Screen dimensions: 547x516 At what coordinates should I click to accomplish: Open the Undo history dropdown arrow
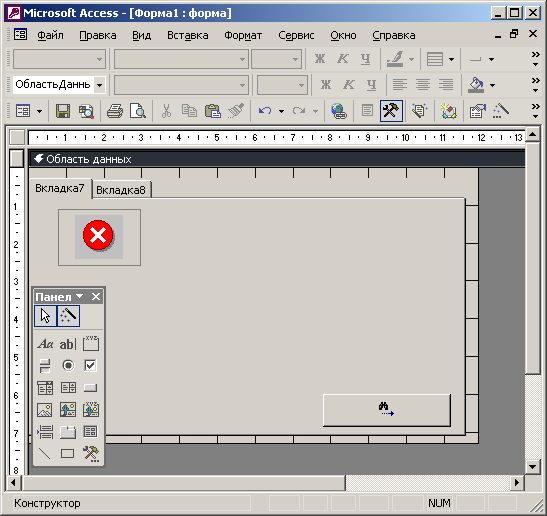(282, 111)
